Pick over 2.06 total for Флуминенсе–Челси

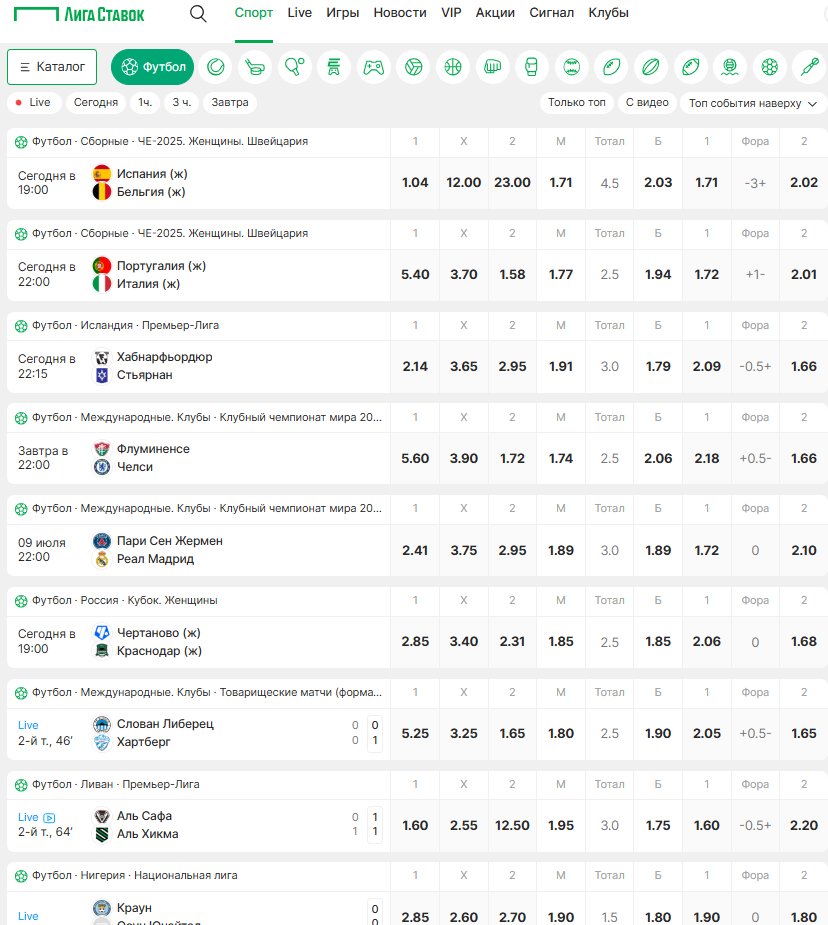[x=658, y=458]
